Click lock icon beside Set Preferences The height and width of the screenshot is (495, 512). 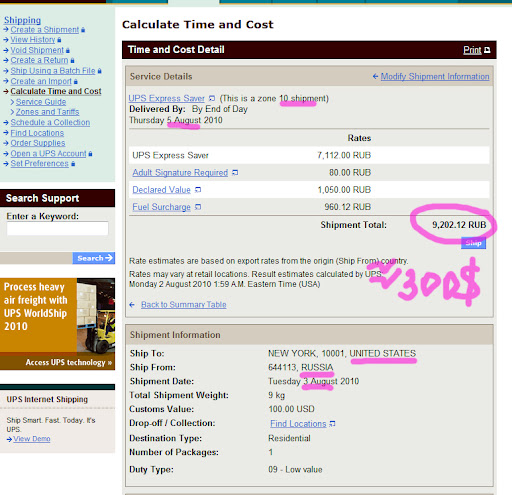click(x=73, y=164)
